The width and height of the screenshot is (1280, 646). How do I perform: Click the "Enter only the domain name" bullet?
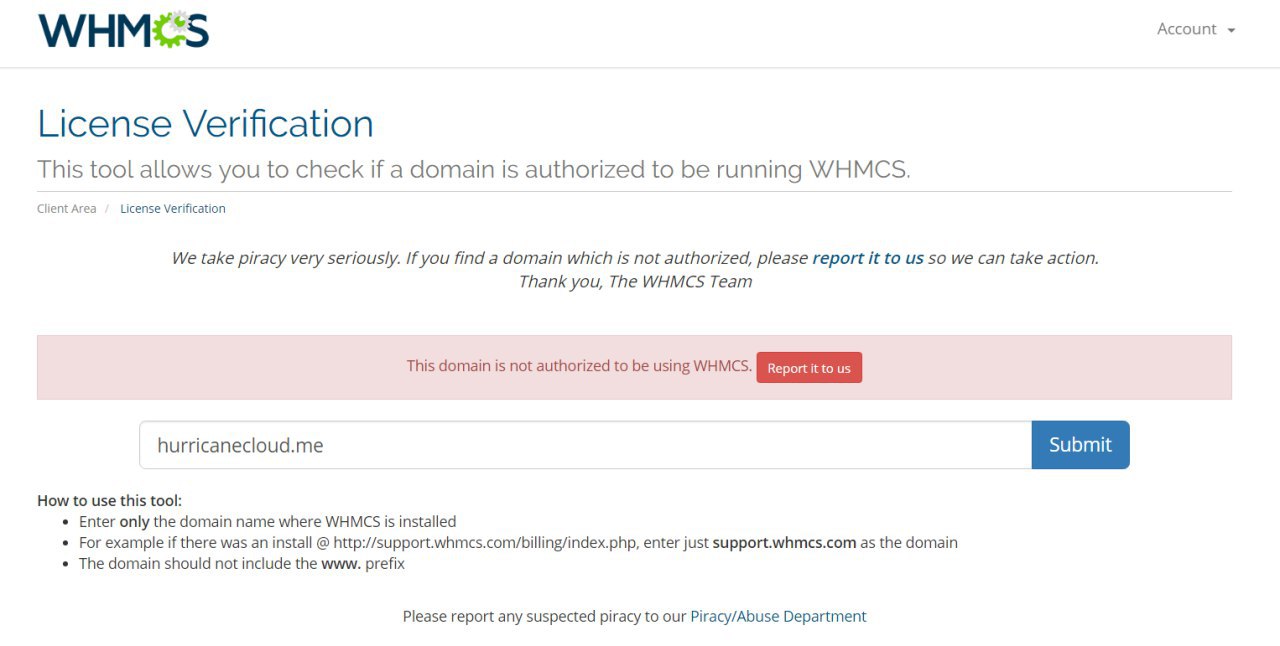point(267,522)
